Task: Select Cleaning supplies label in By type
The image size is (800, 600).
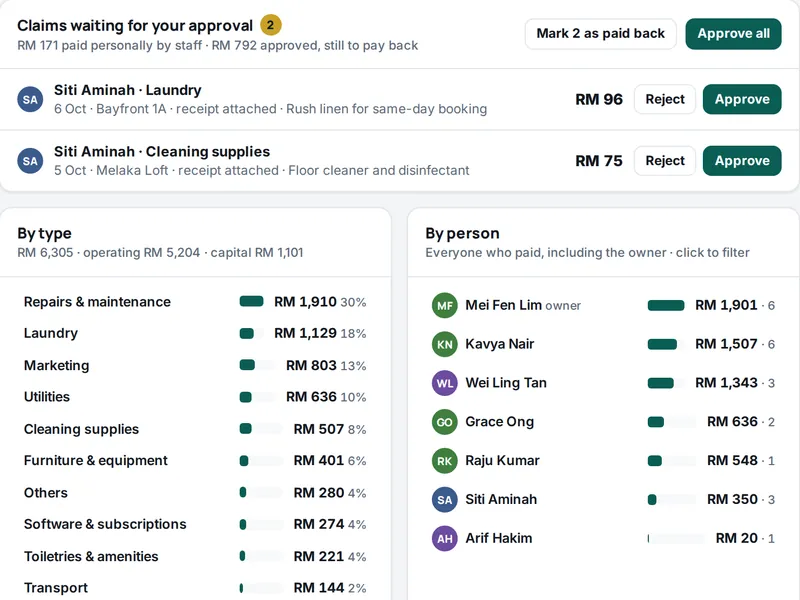Action: [81, 429]
